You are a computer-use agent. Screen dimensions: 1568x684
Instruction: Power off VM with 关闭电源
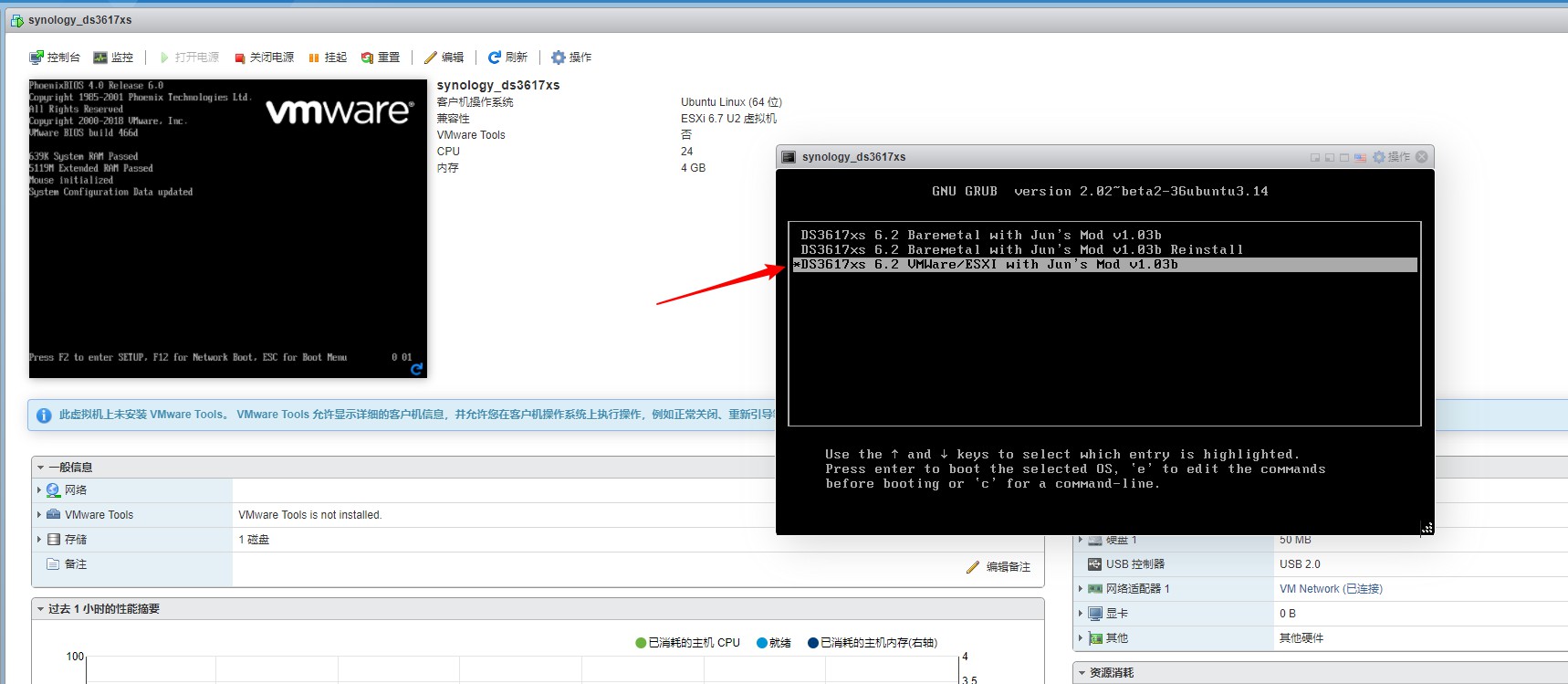pos(264,58)
